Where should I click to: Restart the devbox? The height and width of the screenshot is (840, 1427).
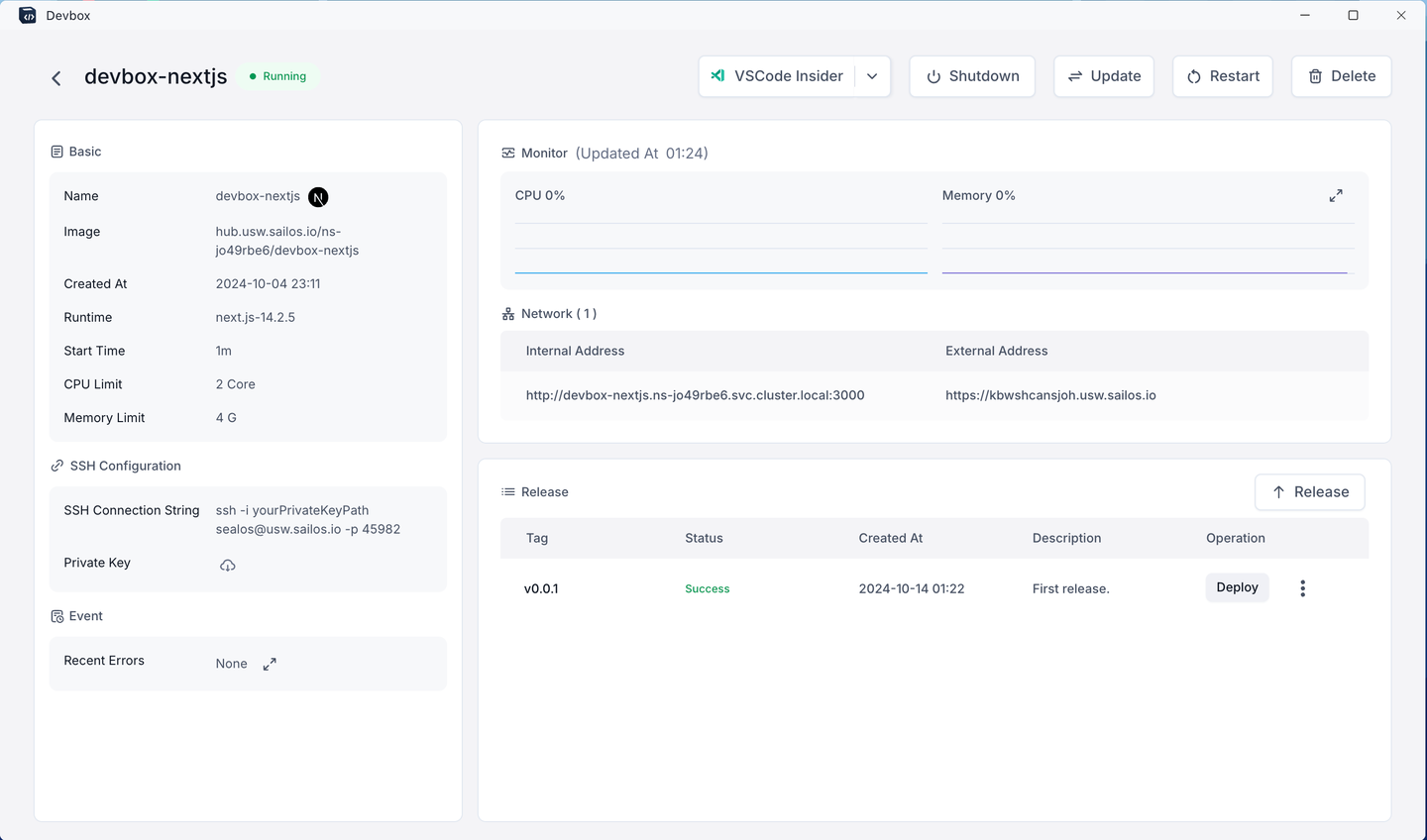click(1222, 76)
